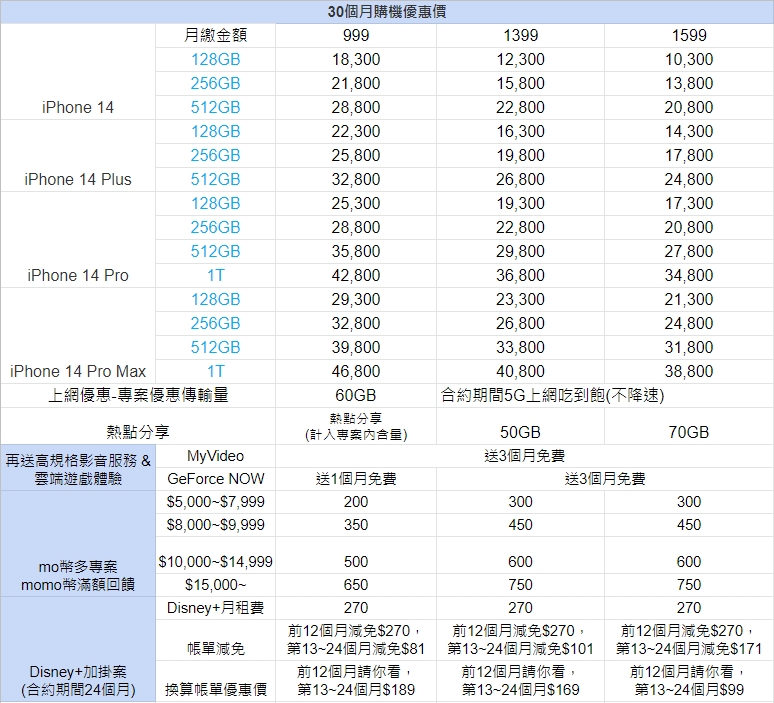Image resolution: width=774 pixels, height=703 pixels.
Task: Click the 13,800 price cell
Action: (x=689, y=83)
